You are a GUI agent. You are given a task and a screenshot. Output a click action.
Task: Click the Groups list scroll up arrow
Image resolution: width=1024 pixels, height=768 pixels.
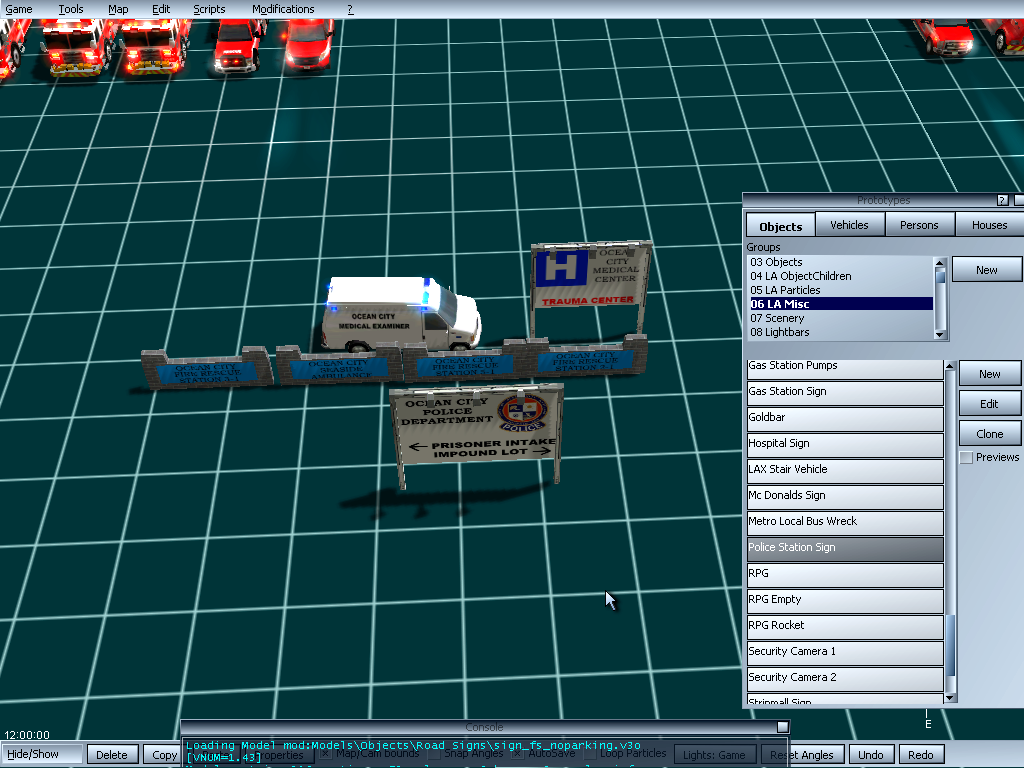click(940, 263)
